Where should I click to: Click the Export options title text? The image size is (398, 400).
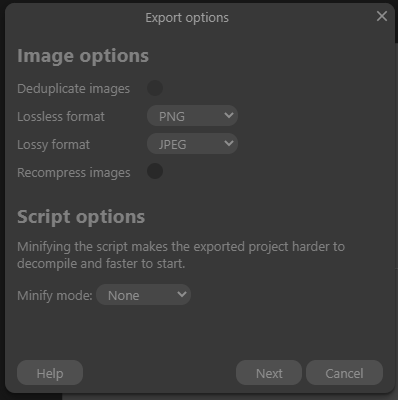(187, 18)
